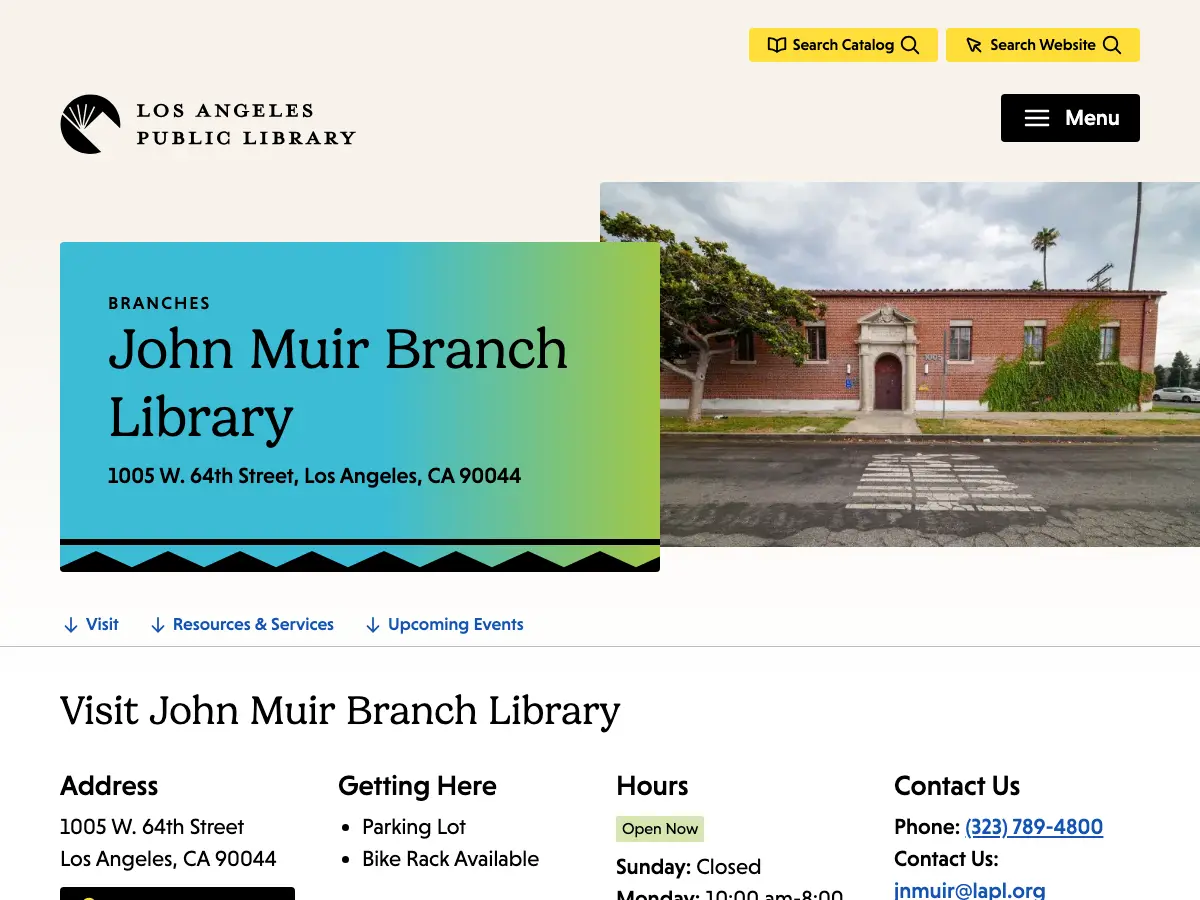The width and height of the screenshot is (1200, 900).
Task: Click the magnifier icon in Search Catalog
Action: [909, 45]
